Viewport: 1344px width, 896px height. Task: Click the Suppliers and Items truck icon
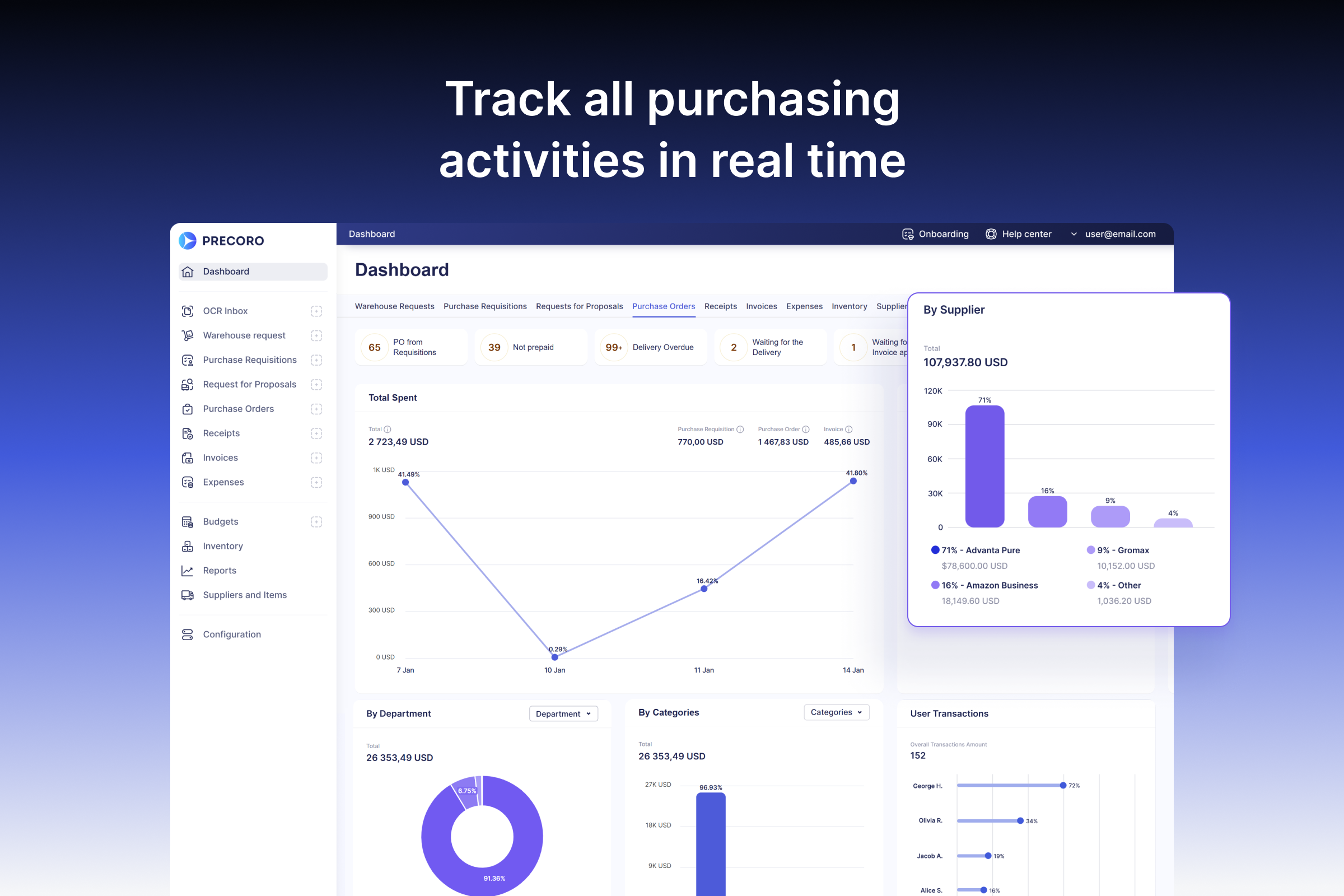[188, 595]
